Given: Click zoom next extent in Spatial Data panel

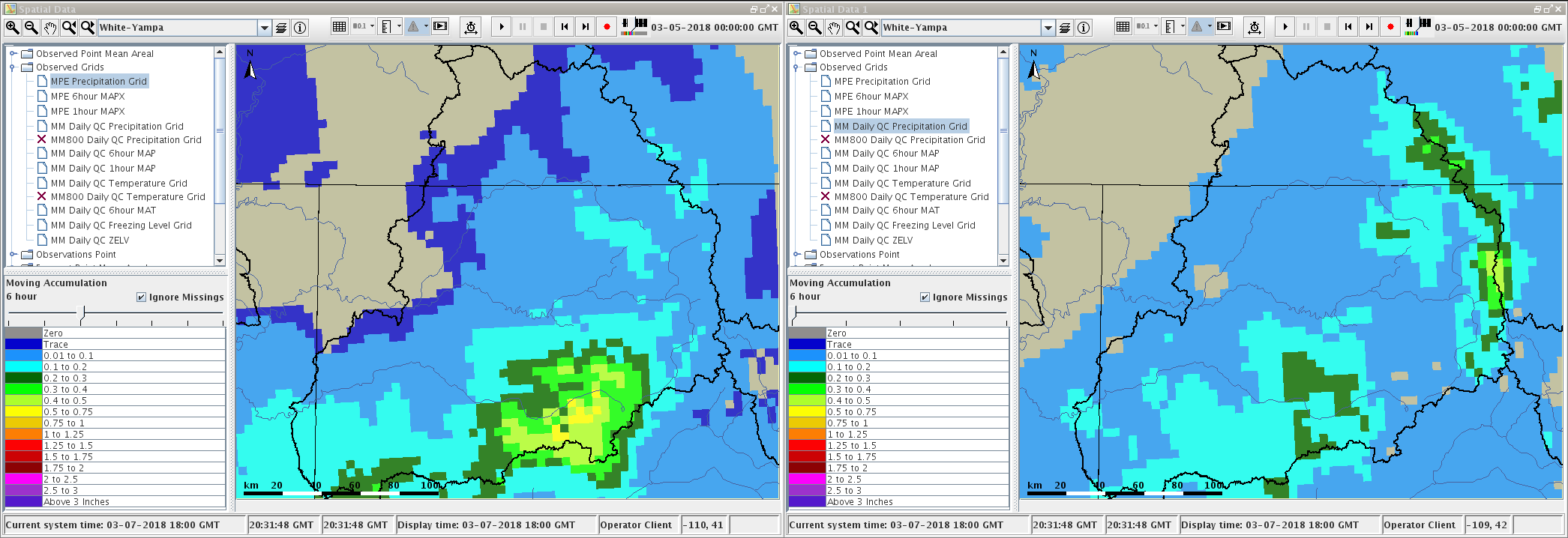Looking at the screenshot, I should tap(88, 28).
